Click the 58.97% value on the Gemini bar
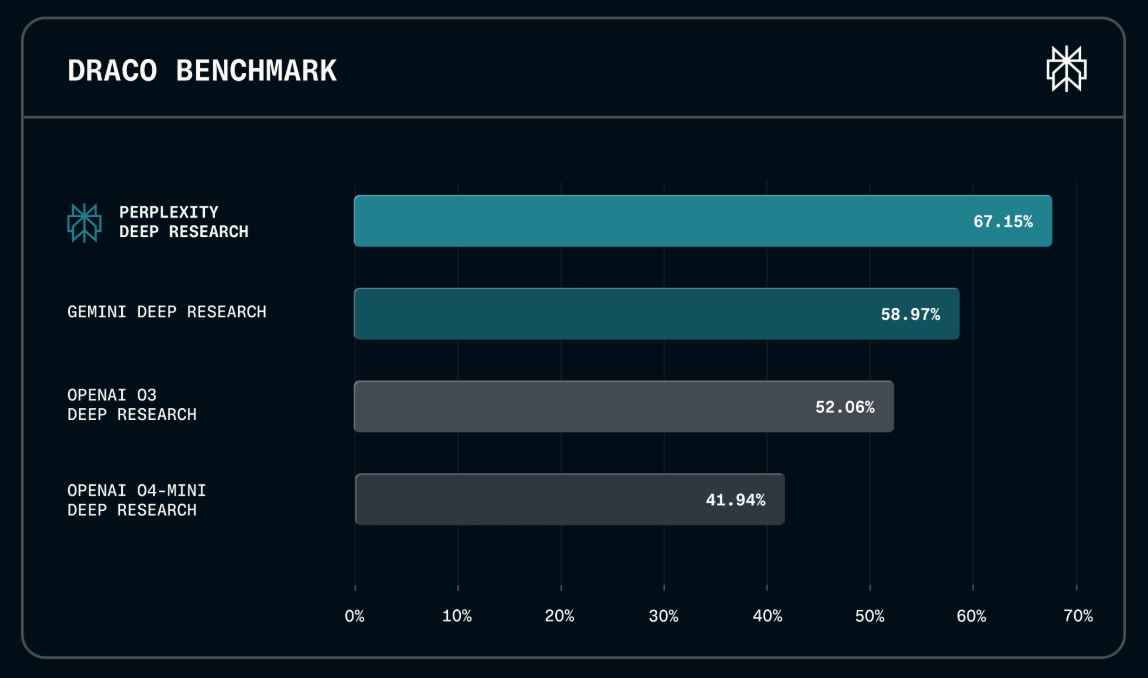This screenshot has height=678, width=1148. [x=910, y=314]
